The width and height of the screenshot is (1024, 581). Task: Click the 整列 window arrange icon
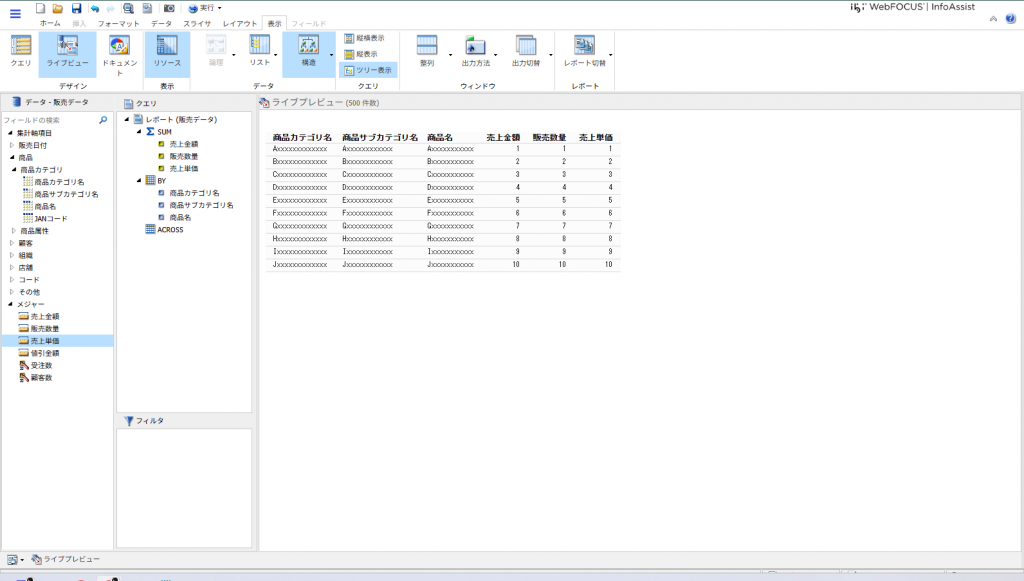[427, 52]
